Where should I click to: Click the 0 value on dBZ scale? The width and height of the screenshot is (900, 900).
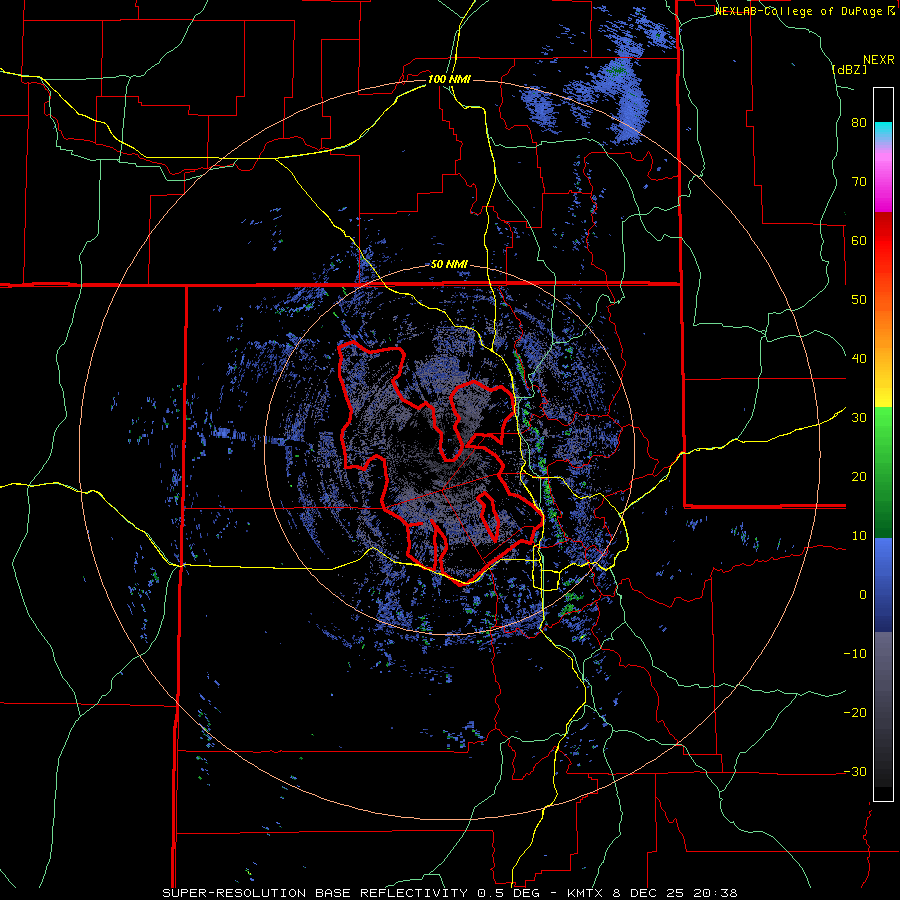click(863, 595)
